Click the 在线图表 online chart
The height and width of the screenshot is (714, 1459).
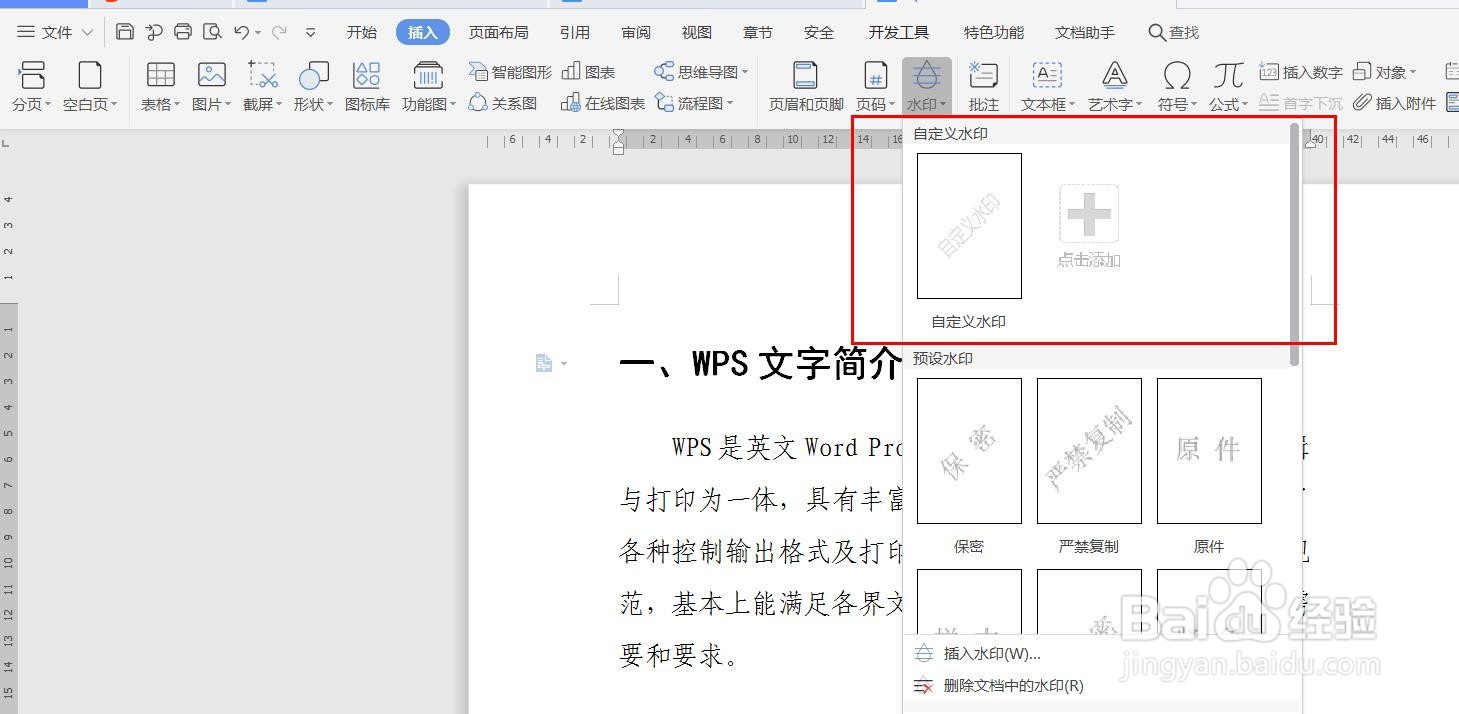coord(603,103)
